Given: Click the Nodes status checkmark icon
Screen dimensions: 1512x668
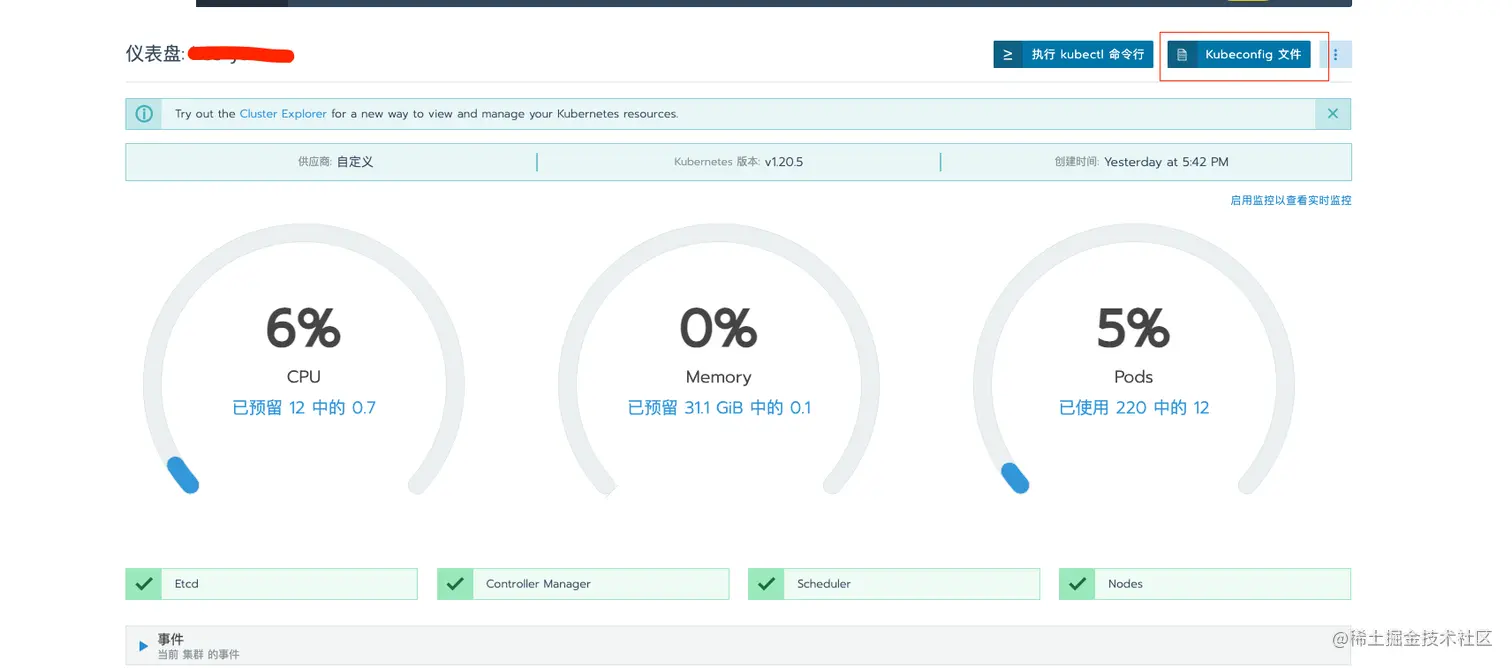Looking at the screenshot, I should (x=1077, y=584).
